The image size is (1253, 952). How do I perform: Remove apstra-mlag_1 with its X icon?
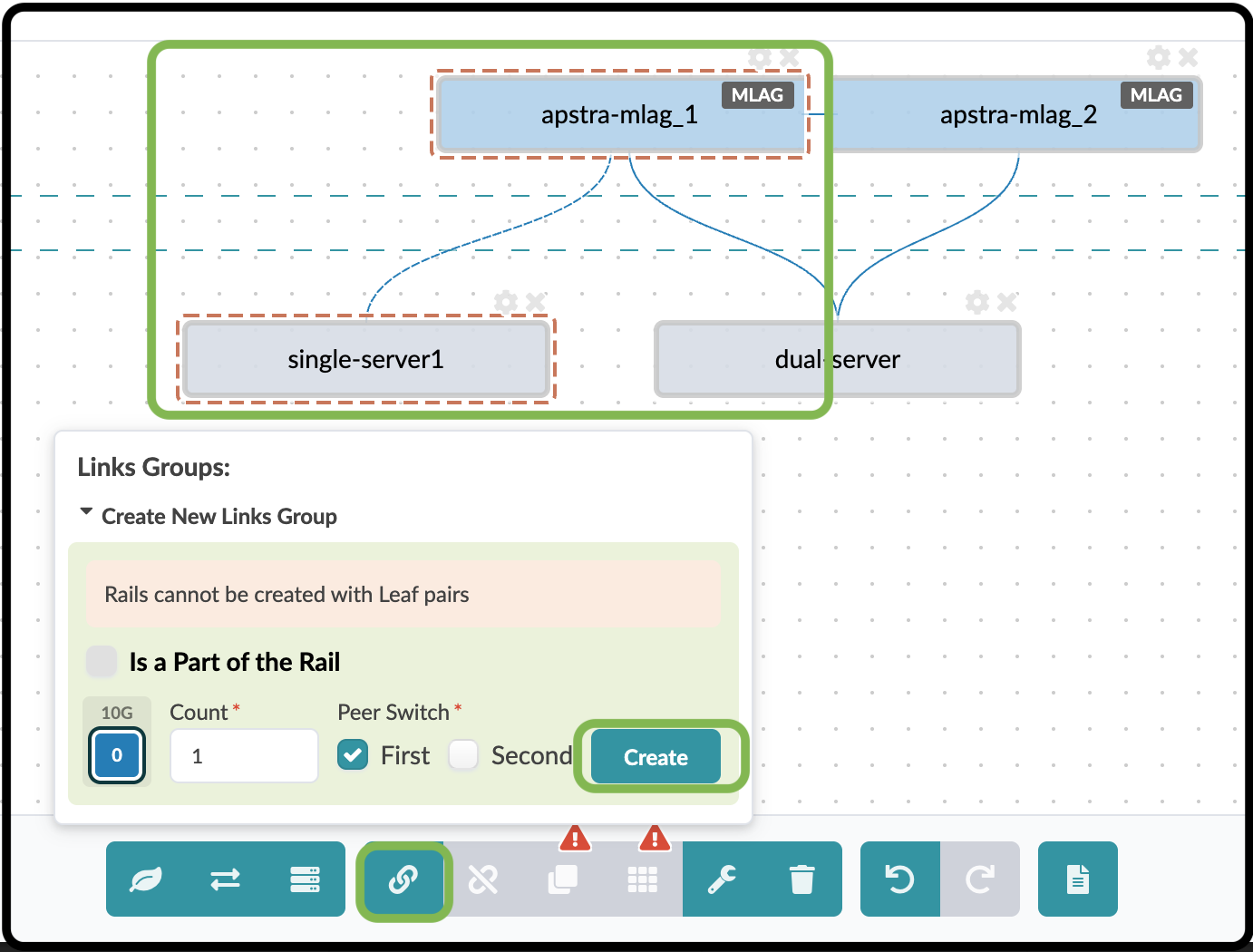[x=789, y=58]
